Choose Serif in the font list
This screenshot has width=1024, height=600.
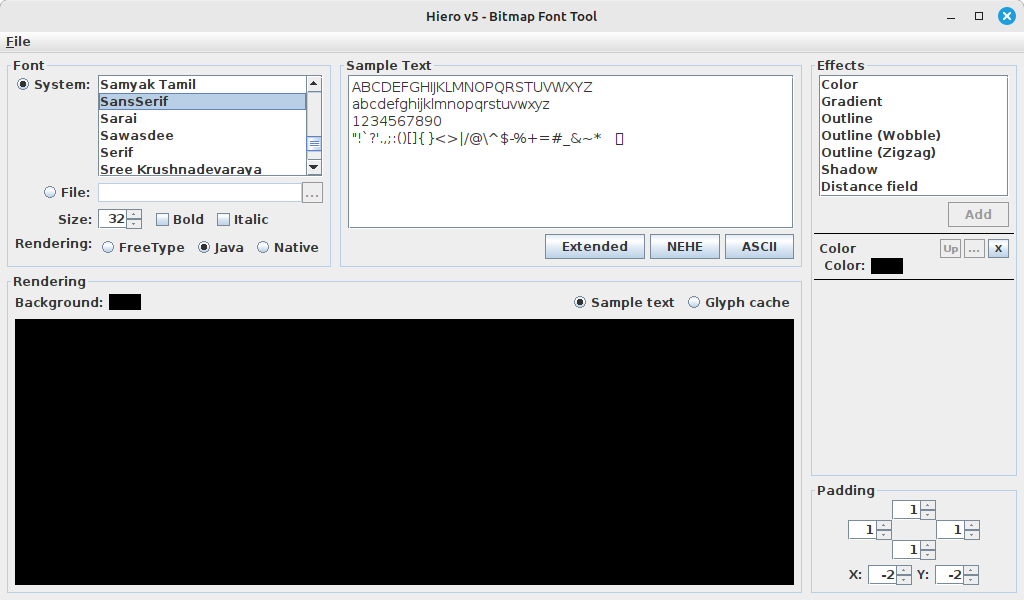[x=202, y=152]
